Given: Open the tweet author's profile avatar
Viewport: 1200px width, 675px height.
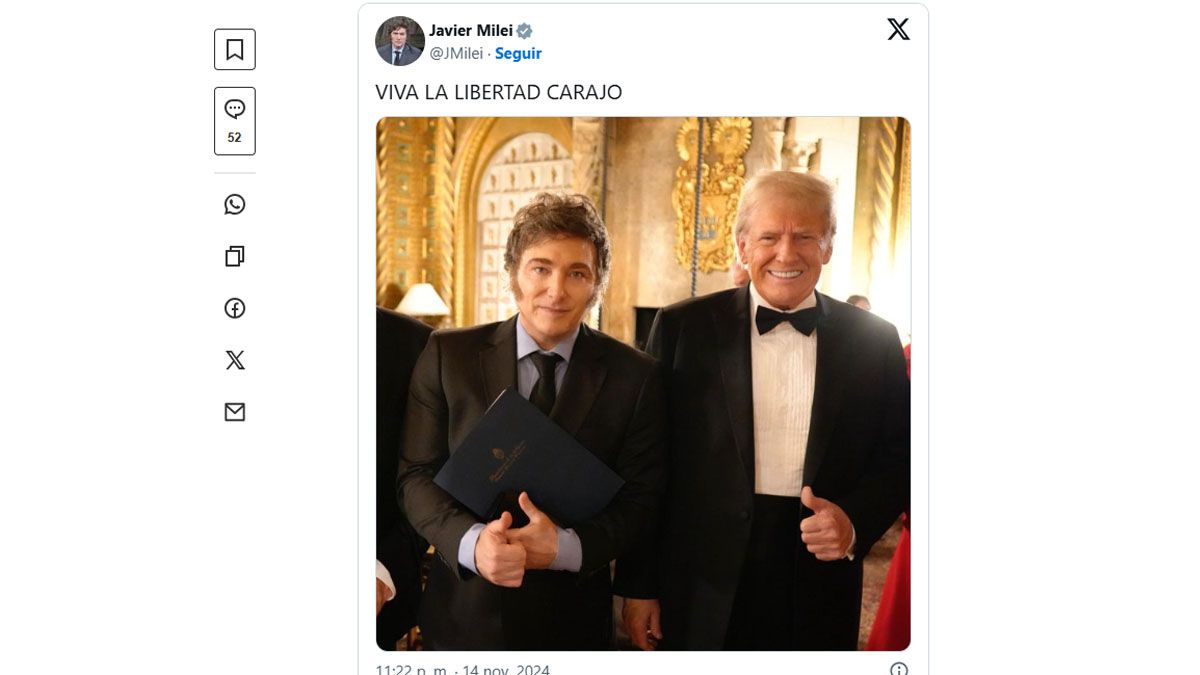Looking at the screenshot, I should [x=400, y=41].
